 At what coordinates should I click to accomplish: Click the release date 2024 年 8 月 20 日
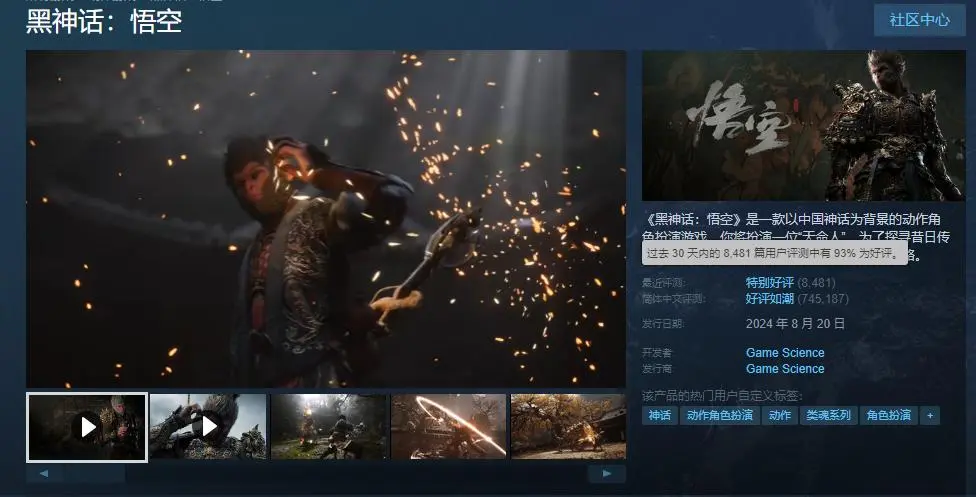pos(795,323)
